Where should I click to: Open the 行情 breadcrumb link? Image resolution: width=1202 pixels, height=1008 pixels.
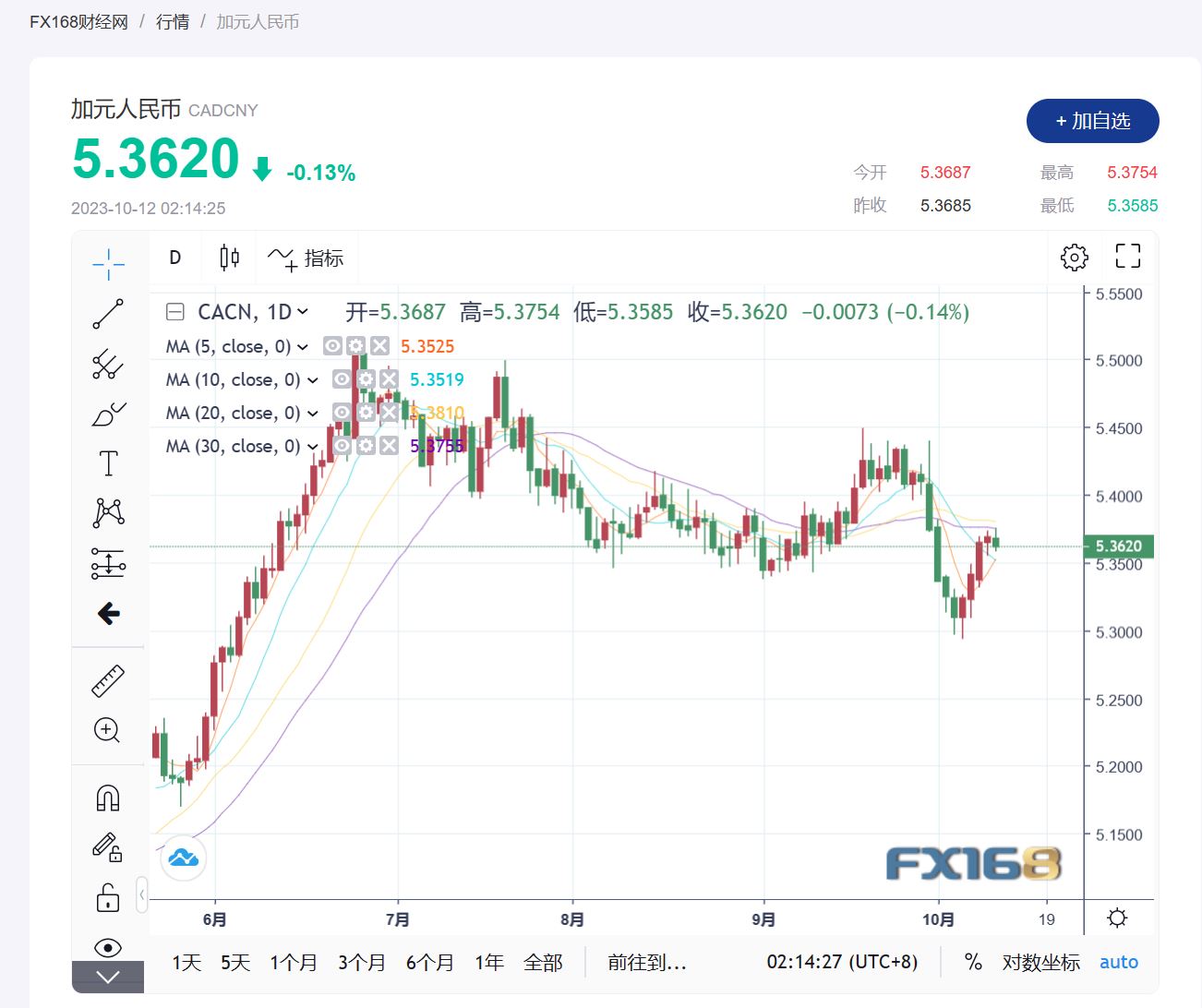tap(173, 22)
